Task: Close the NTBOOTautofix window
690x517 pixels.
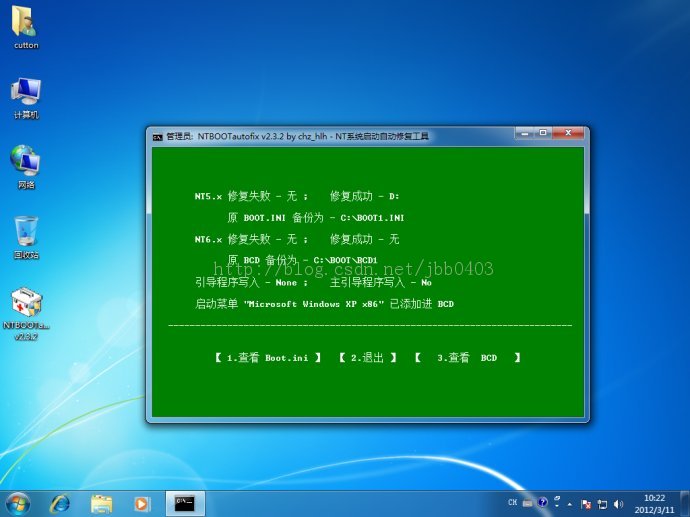Action: pos(568,132)
